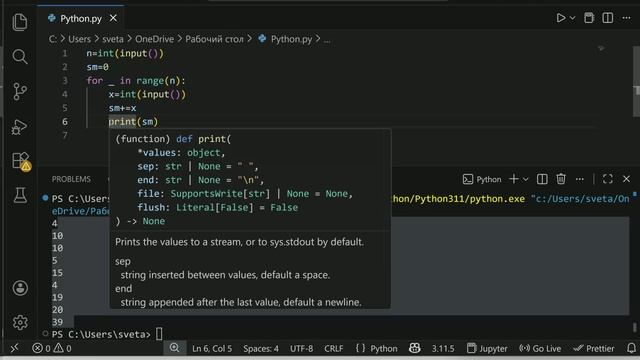
Task: Click sm=0 on line 2
Action: click(98, 67)
